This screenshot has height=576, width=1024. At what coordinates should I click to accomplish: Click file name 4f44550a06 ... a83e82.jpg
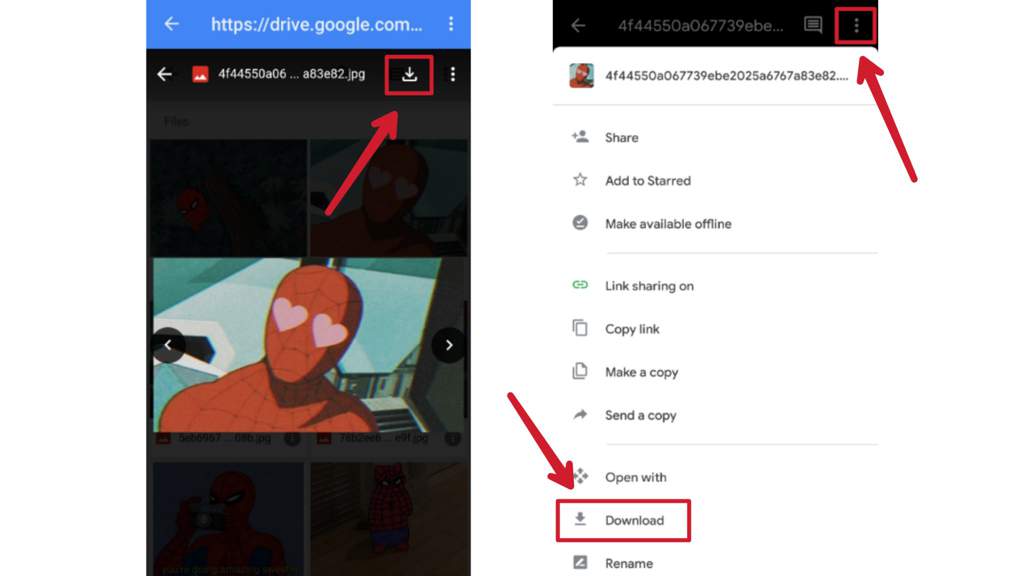point(291,74)
